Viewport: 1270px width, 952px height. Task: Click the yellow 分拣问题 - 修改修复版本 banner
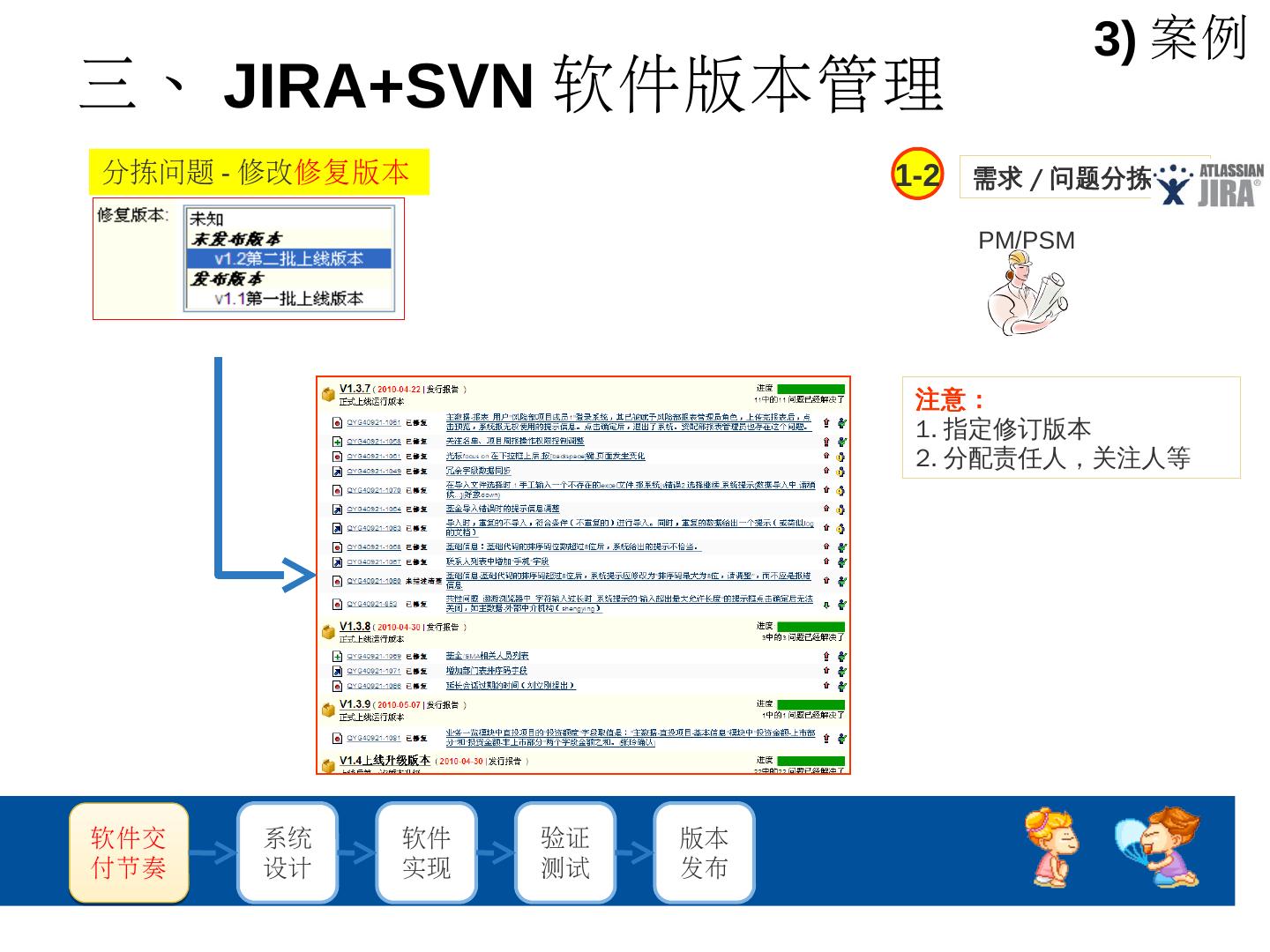(259, 172)
